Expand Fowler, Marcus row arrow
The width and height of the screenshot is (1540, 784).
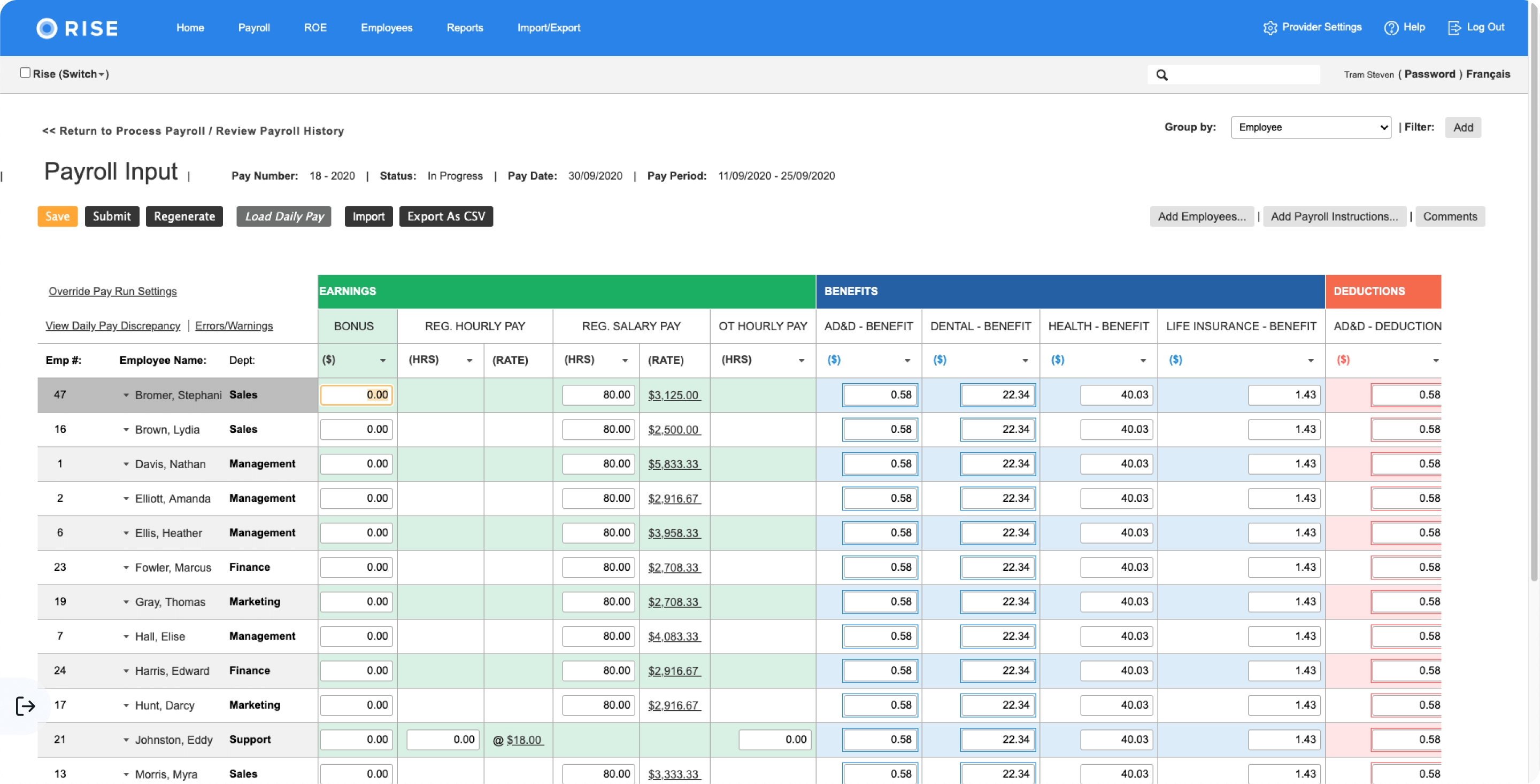pos(126,568)
